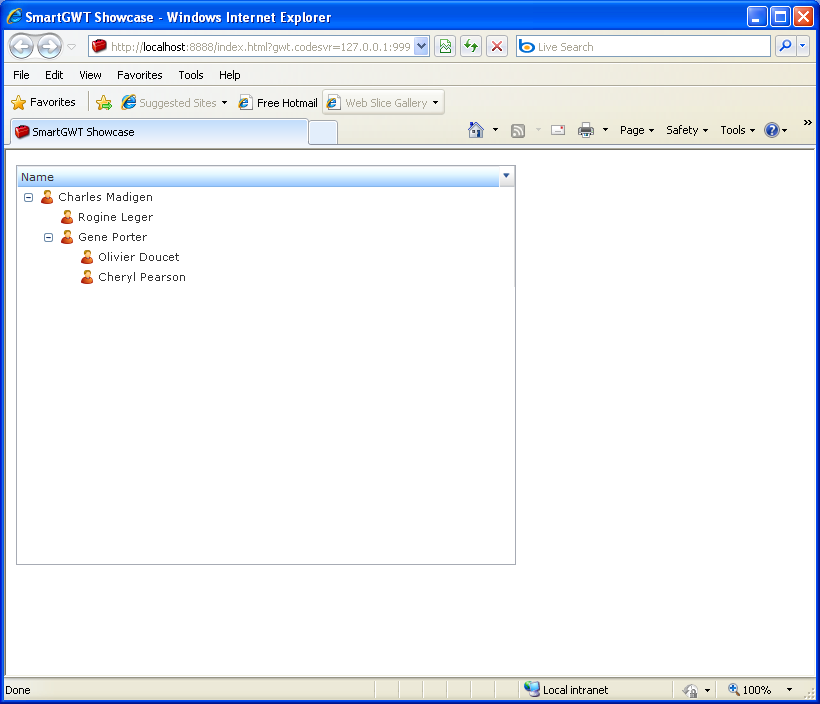The image size is (820, 704).
Task: Select the Gene Porter row
Action: (266, 237)
